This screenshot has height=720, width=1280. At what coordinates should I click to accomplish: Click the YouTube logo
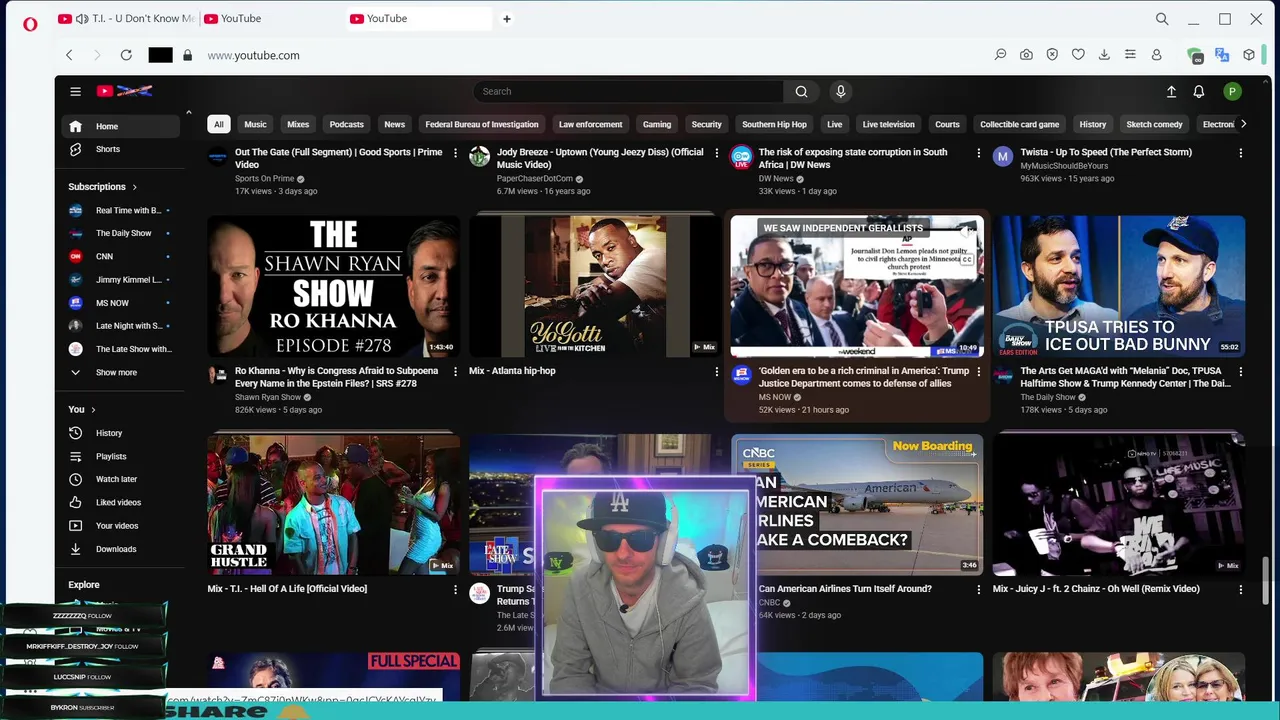(124, 91)
